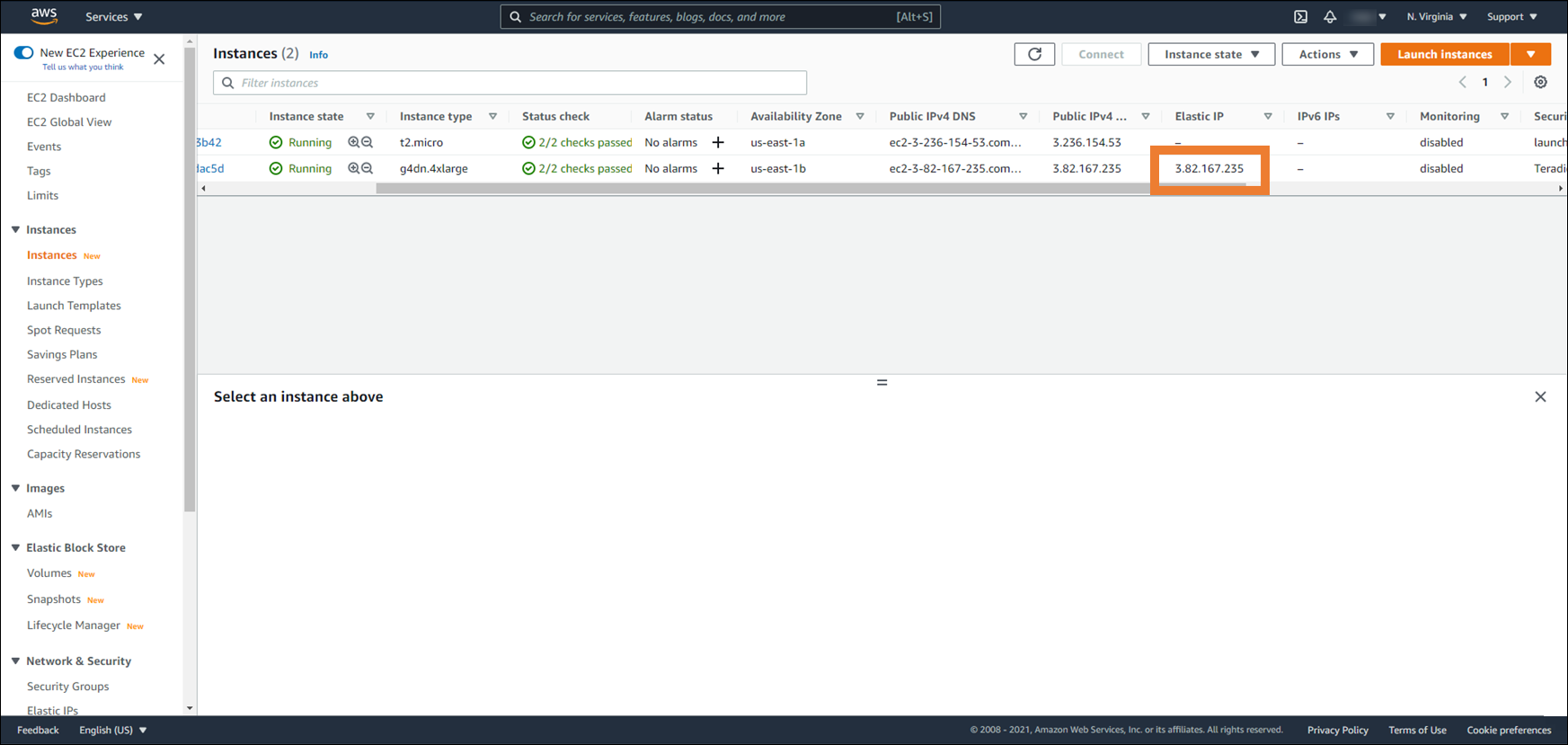Dismiss the New EC2 Experience banner
1568x745 pixels.
tap(159, 59)
